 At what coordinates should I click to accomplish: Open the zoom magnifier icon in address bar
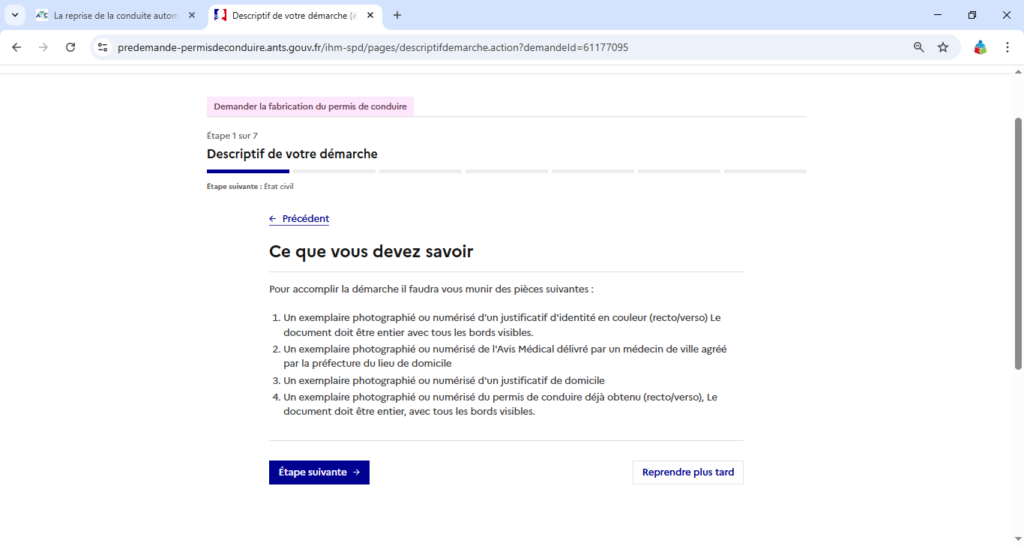tap(918, 47)
